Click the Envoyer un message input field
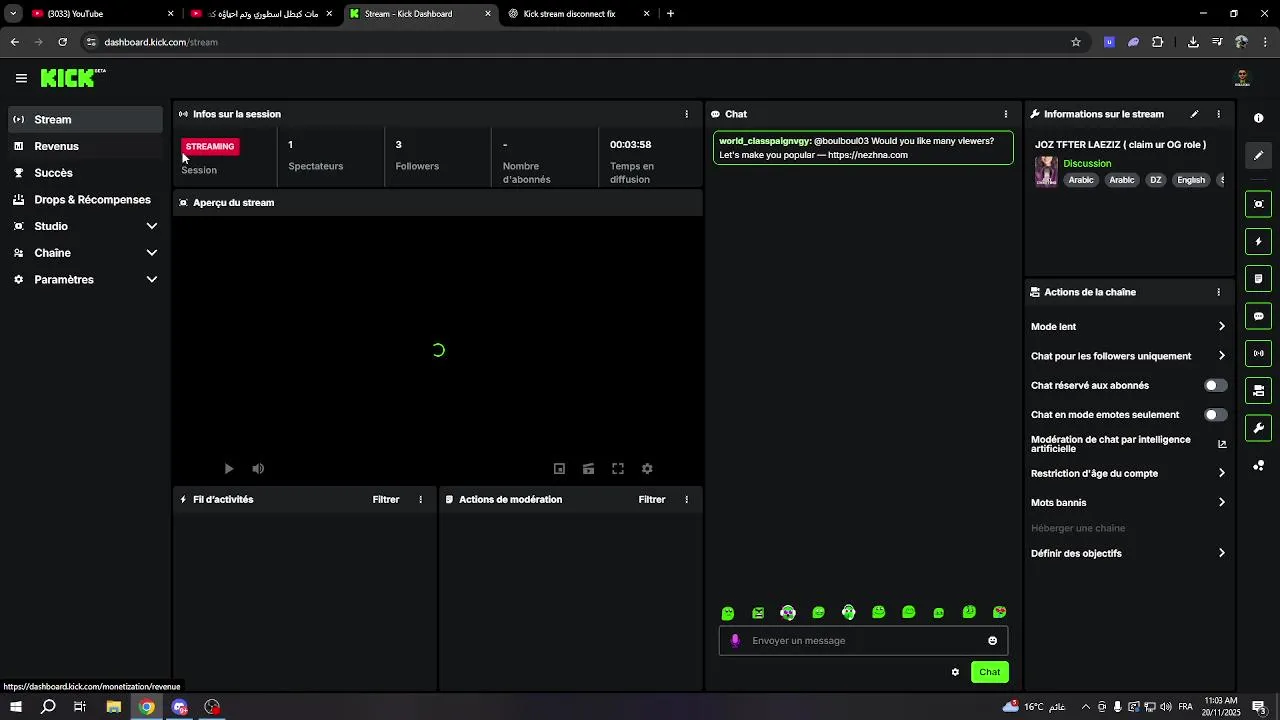 [863, 641]
